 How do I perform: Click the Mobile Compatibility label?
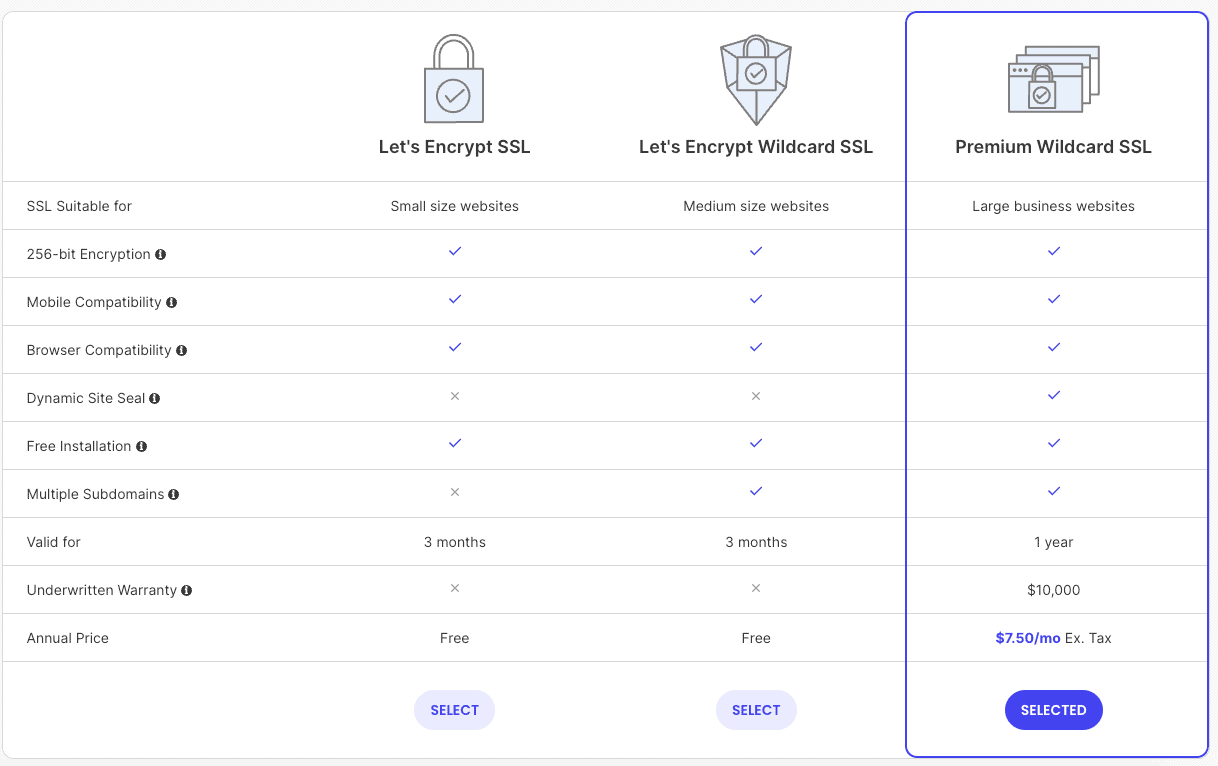pyautogui.click(x=94, y=302)
